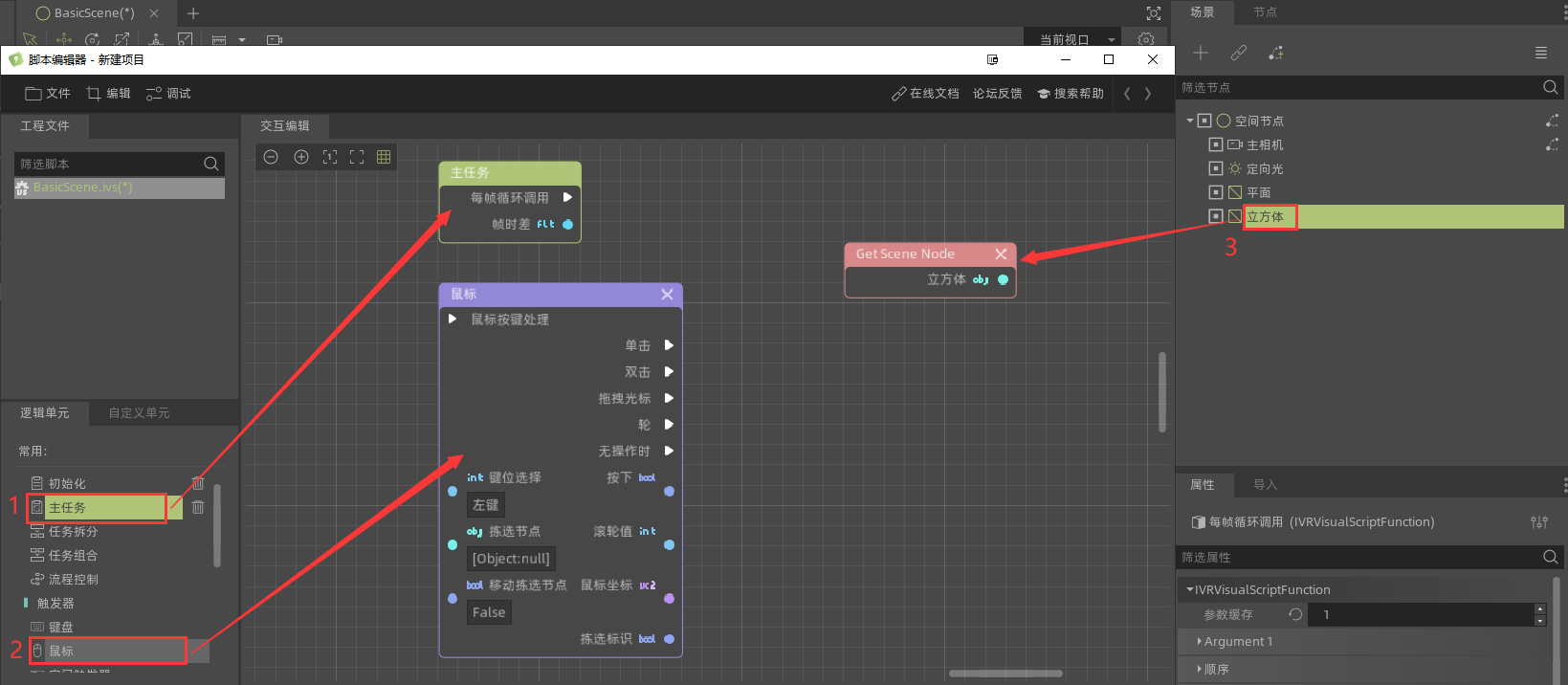The width and height of the screenshot is (1568, 685).
Task: Switch to the 导入 tab
Action: click(1265, 485)
